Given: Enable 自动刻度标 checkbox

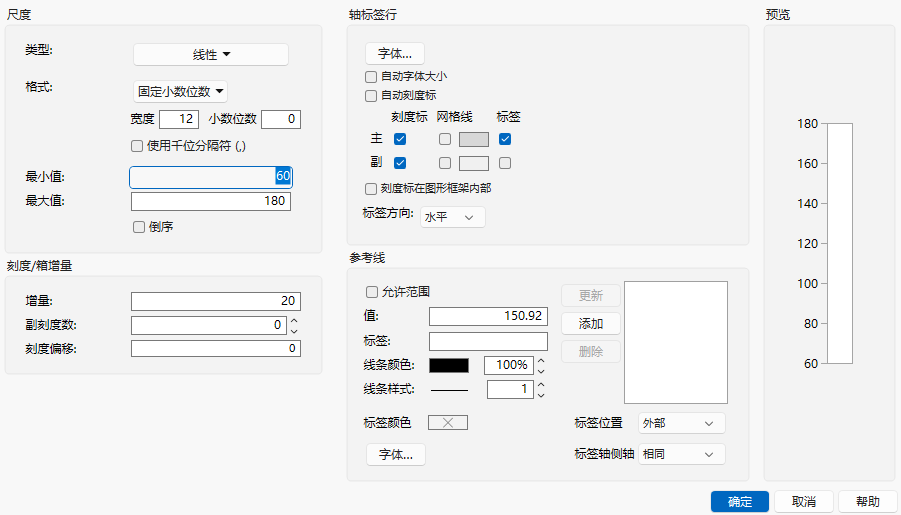Looking at the screenshot, I should [371, 95].
